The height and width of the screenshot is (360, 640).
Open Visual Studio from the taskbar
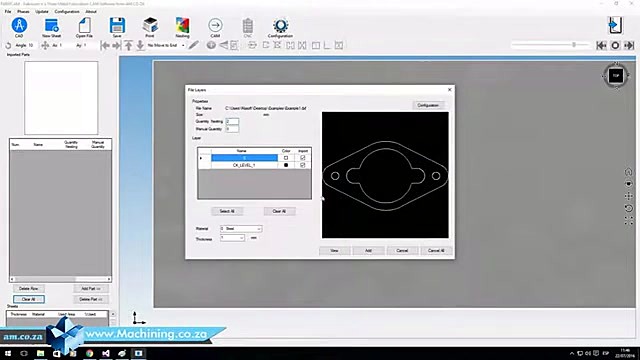106,353
